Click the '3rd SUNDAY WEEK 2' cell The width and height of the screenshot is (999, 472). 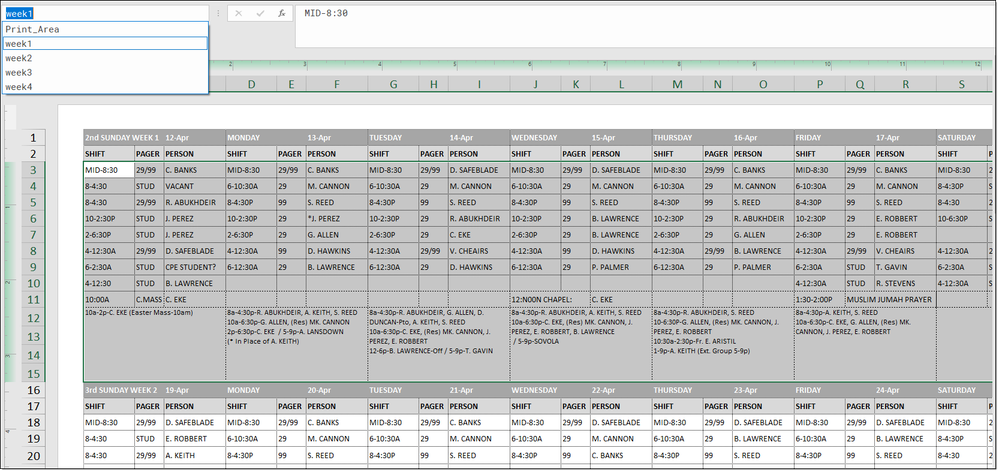click(x=123, y=390)
